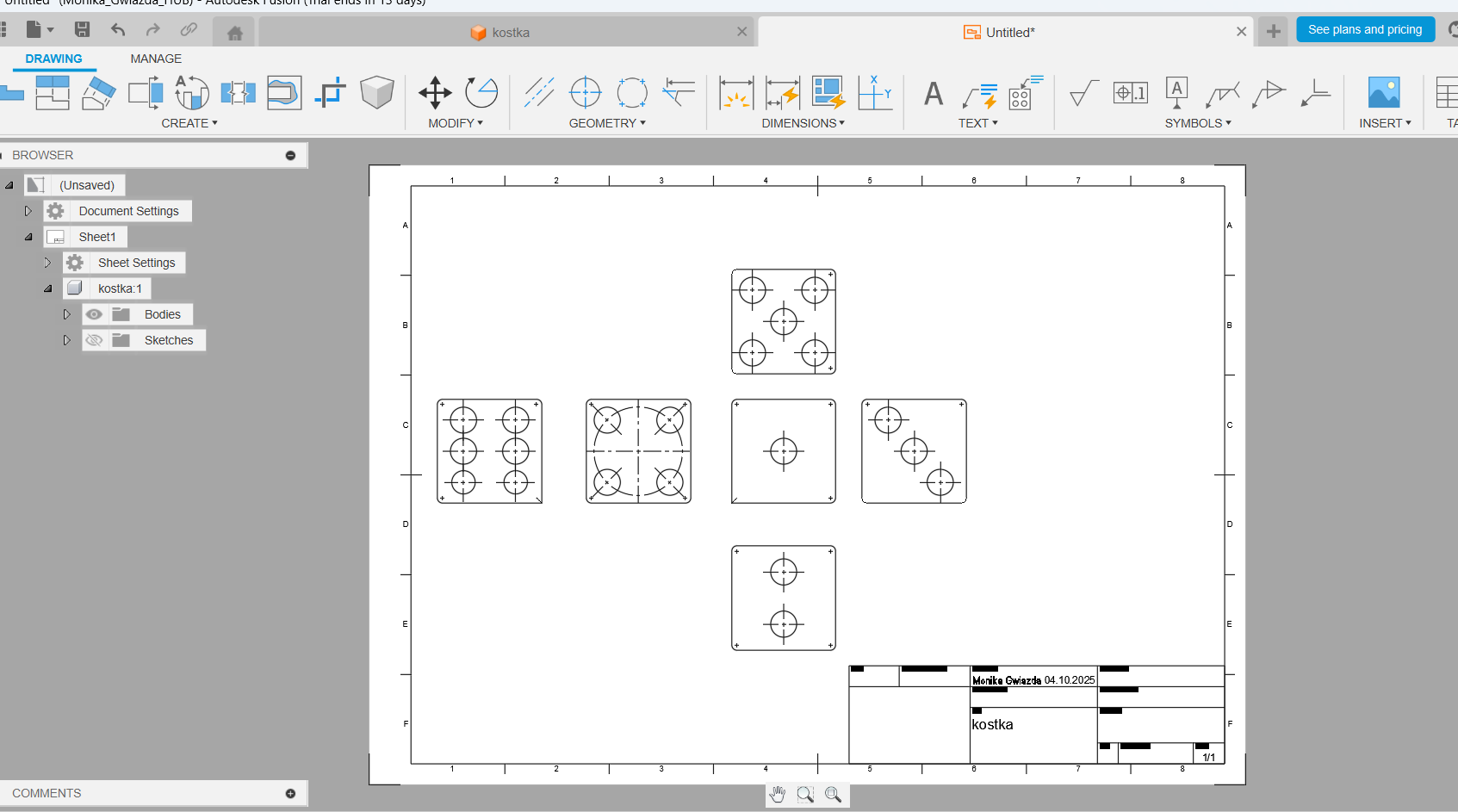Show the Sketches folder visibility

pyautogui.click(x=94, y=340)
